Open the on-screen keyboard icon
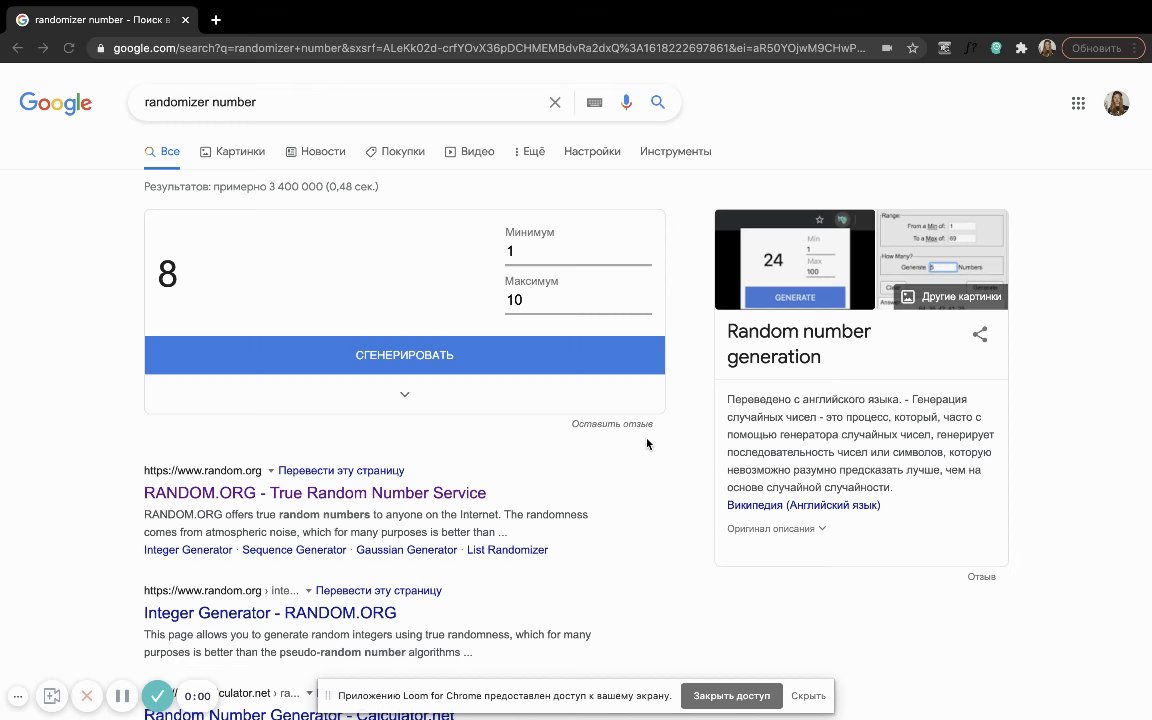Image resolution: width=1152 pixels, height=720 pixels. [594, 102]
